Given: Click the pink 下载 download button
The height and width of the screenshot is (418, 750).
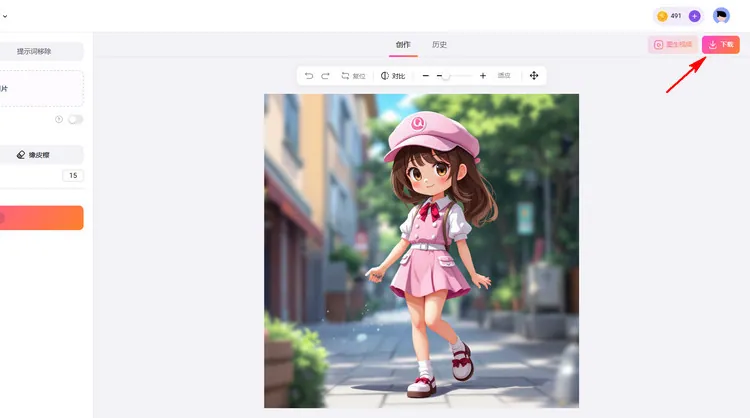Looking at the screenshot, I should click(x=721, y=45).
